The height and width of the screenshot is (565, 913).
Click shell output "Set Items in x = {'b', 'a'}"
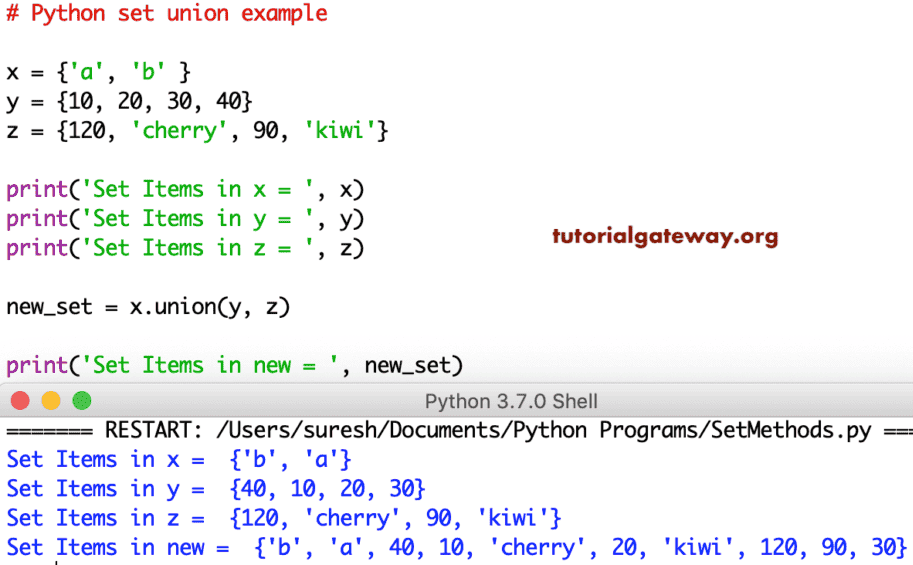179,460
